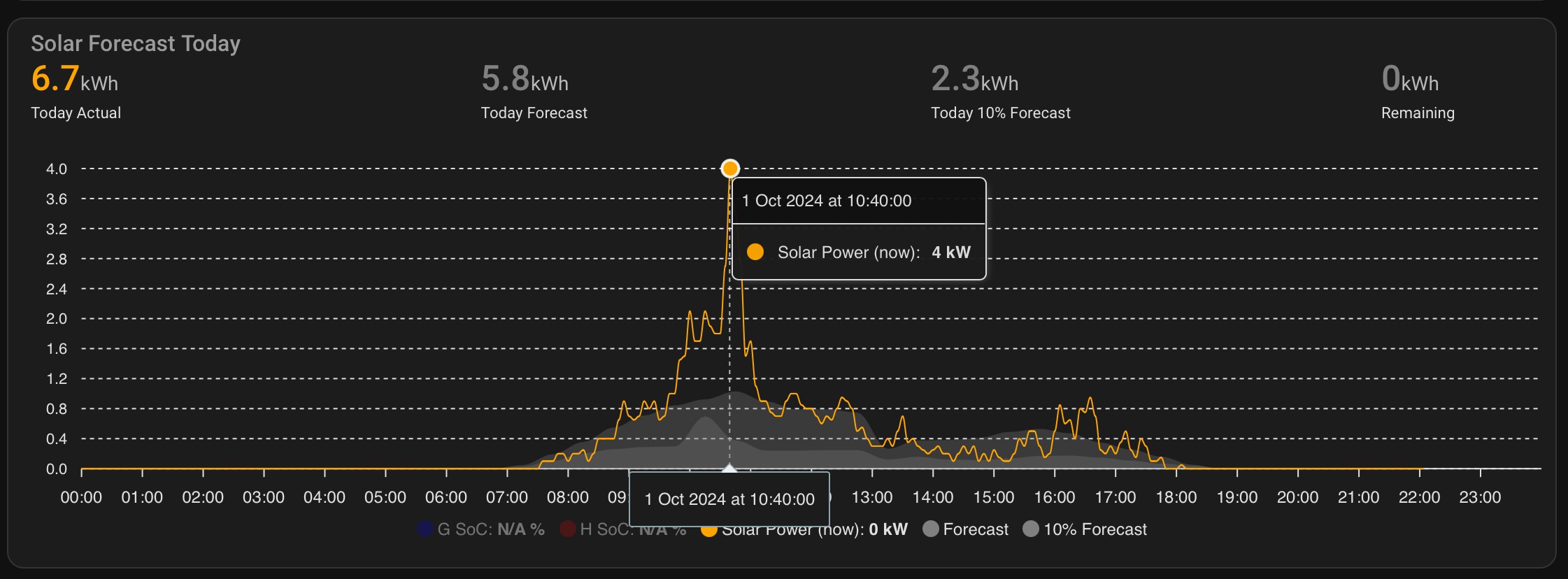
Task: Click the 2.8 y-axis label
Action: (x=57, y=259)
